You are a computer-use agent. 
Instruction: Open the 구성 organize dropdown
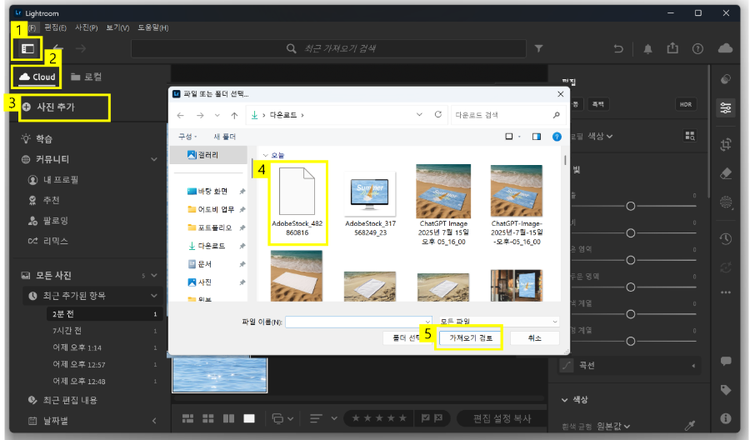[x=188, y=137]
